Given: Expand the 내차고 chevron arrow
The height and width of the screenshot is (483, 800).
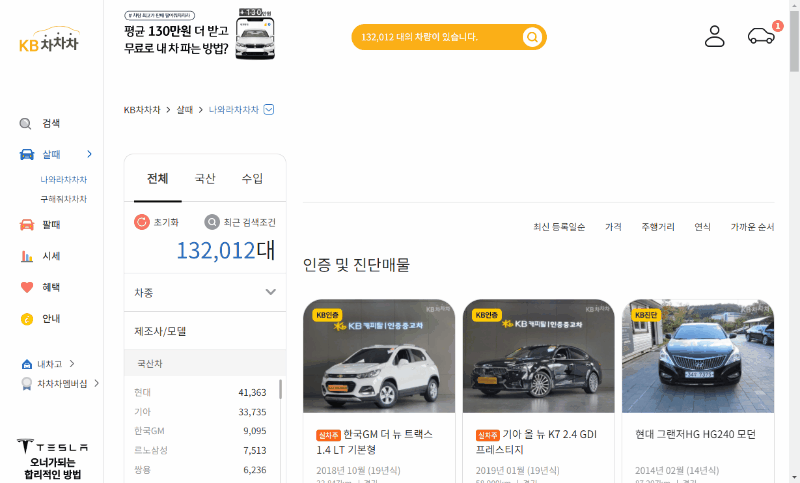Looking at the screenshot, I should [x=72, y=364].
